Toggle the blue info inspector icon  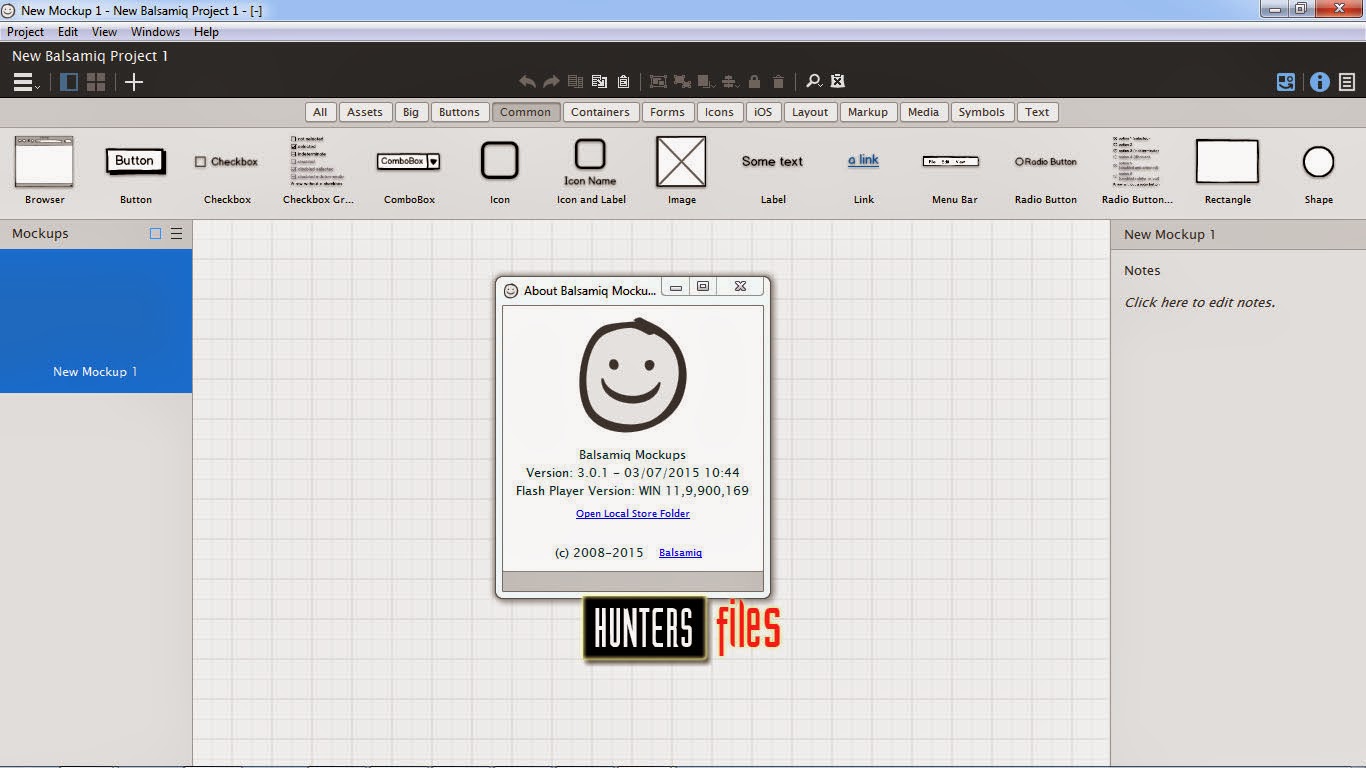[x=1320, y=82]
